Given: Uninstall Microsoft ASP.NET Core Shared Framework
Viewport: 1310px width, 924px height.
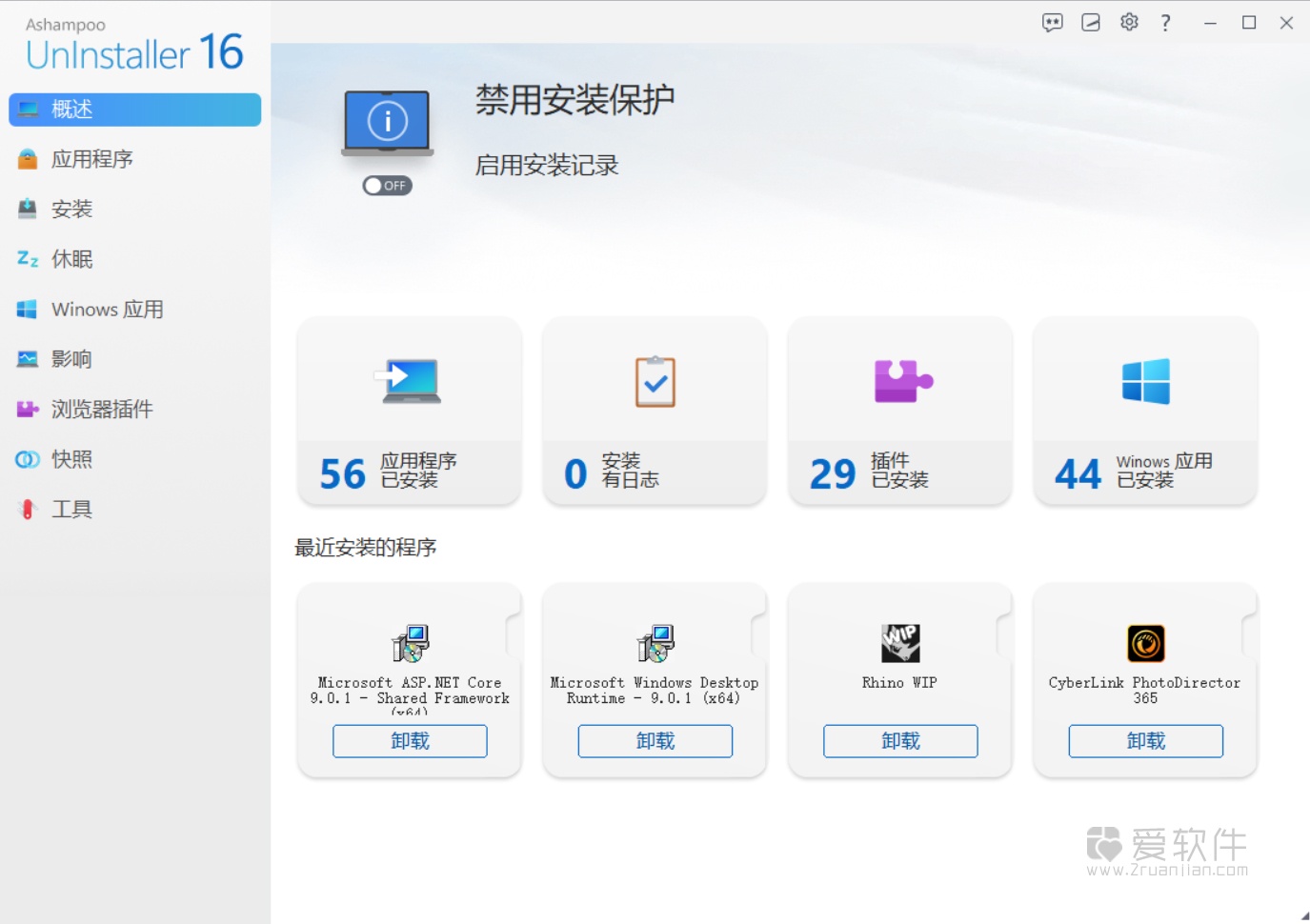Looking at the screenshot, I should [x=409, y=741].
